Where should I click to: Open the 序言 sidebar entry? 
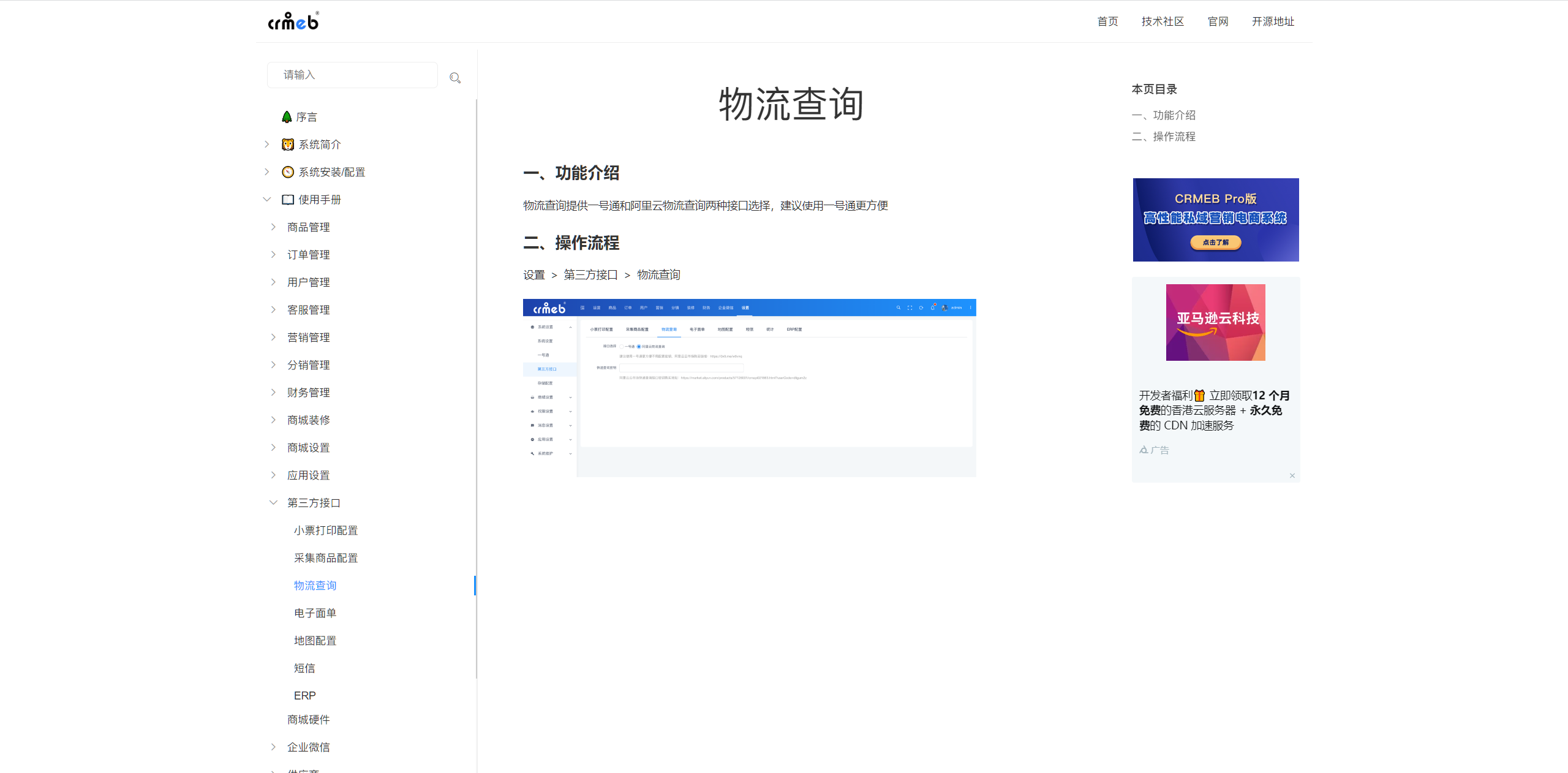tap(307, 117)
